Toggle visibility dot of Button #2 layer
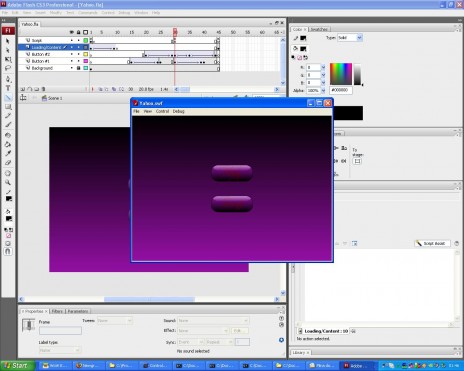The image size is (464, 371). 72,54
